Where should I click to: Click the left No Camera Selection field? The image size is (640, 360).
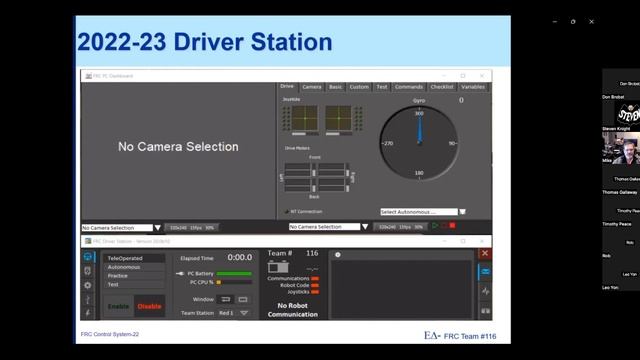[117, 228]
